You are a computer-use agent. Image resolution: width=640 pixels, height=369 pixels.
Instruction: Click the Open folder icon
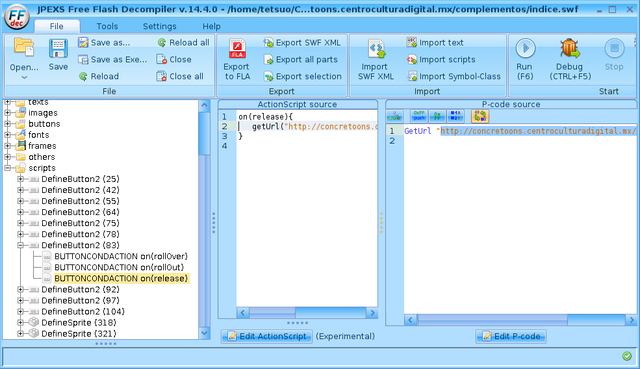point(24,47)
